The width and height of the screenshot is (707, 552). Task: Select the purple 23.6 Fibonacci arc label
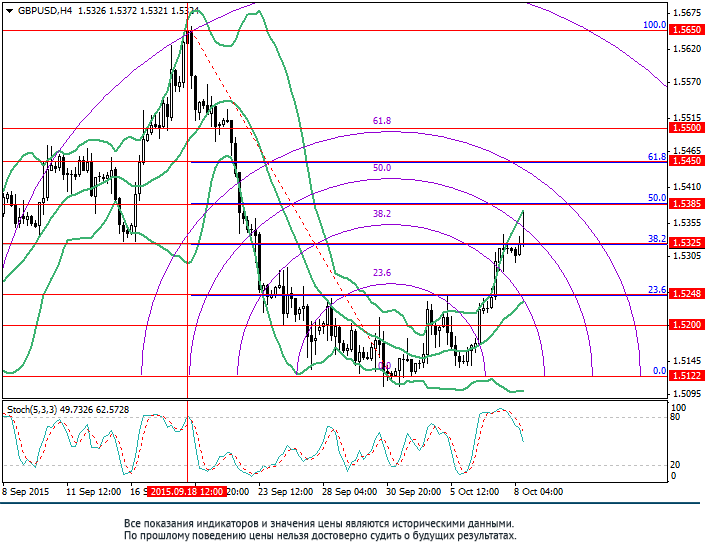382,273
